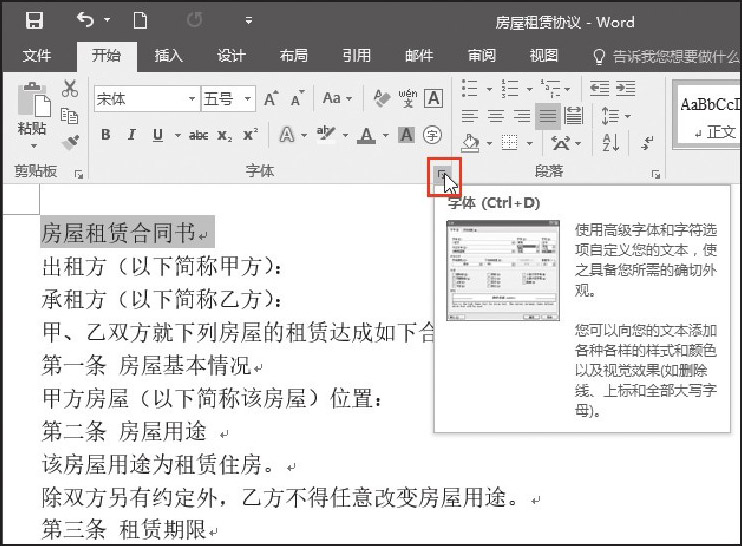Toggle Italic formatting
This screenshot has height=546, width=742.
coord(132,135)
